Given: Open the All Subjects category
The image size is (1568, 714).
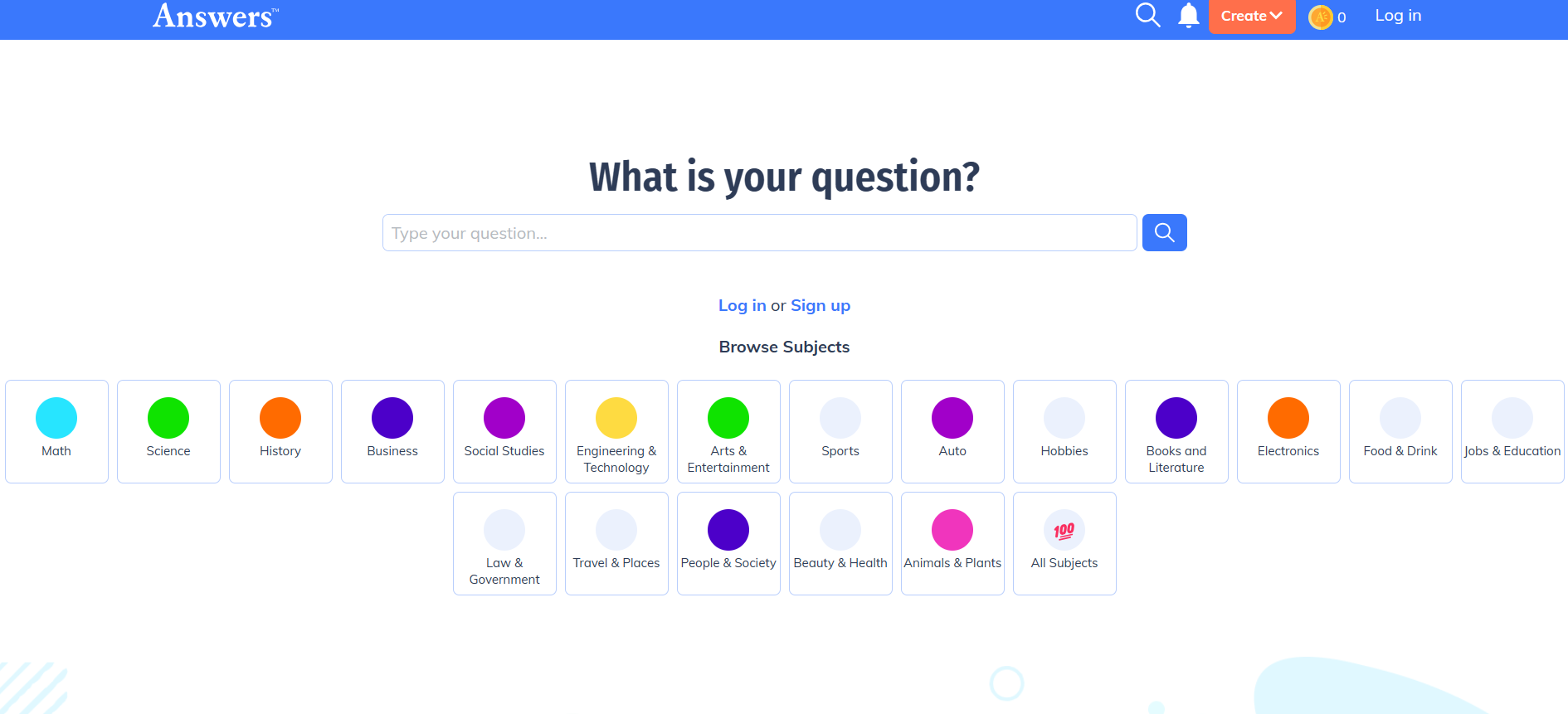Looking at the screenshot, I should tap(1064, 543).
